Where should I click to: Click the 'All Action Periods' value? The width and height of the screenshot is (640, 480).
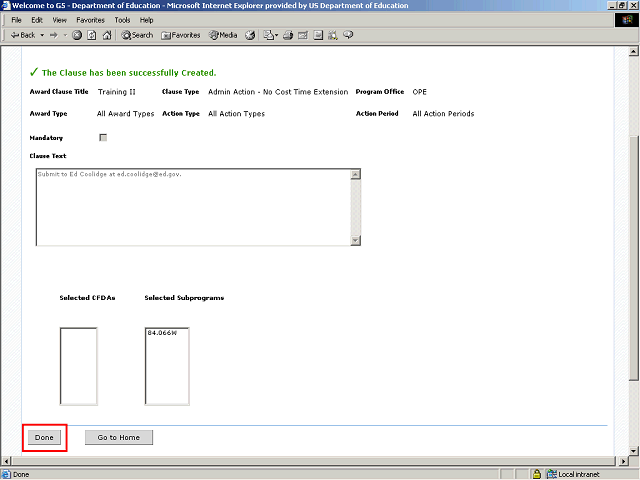pyautogui.click(x=443, y=114)
